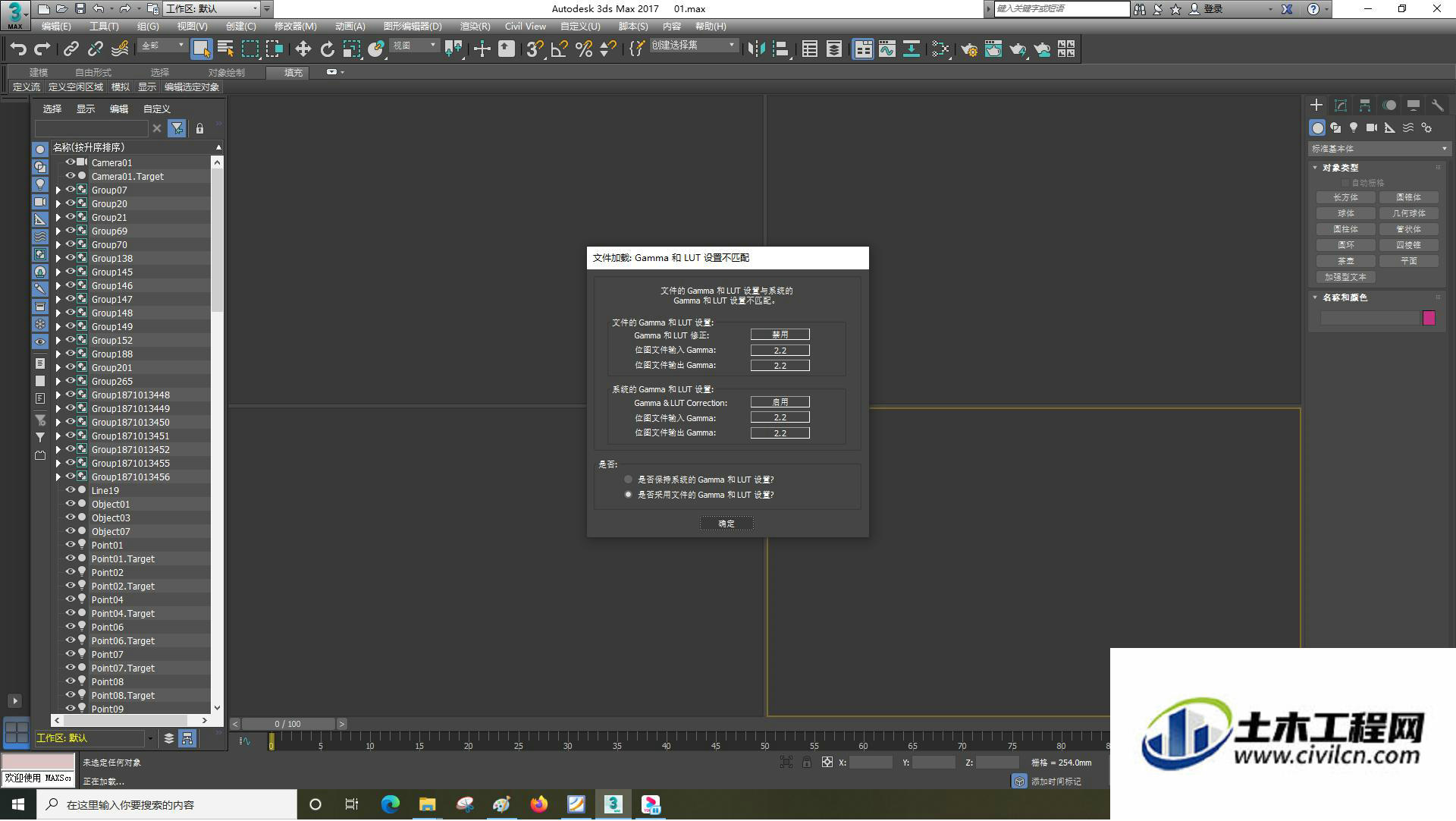Activate the Select Object tool

[x=201, y=49]
